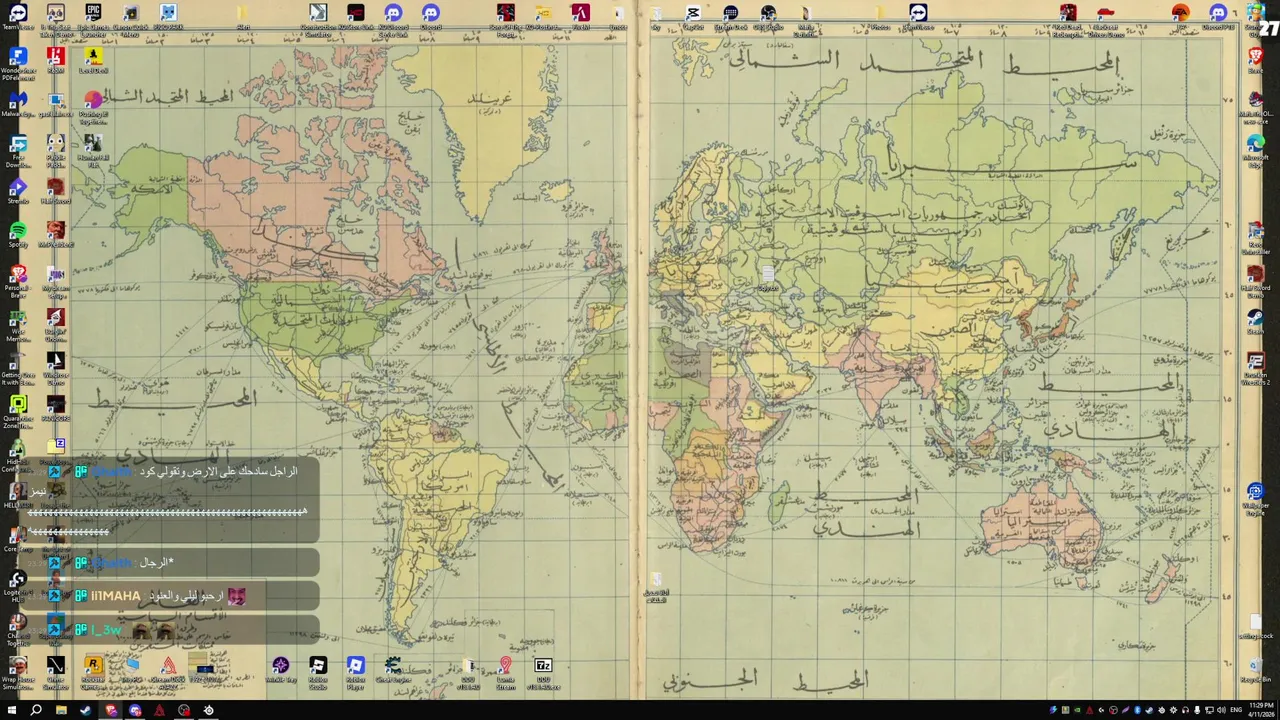Launch the EA app desktop icon

pos(1181,17)
